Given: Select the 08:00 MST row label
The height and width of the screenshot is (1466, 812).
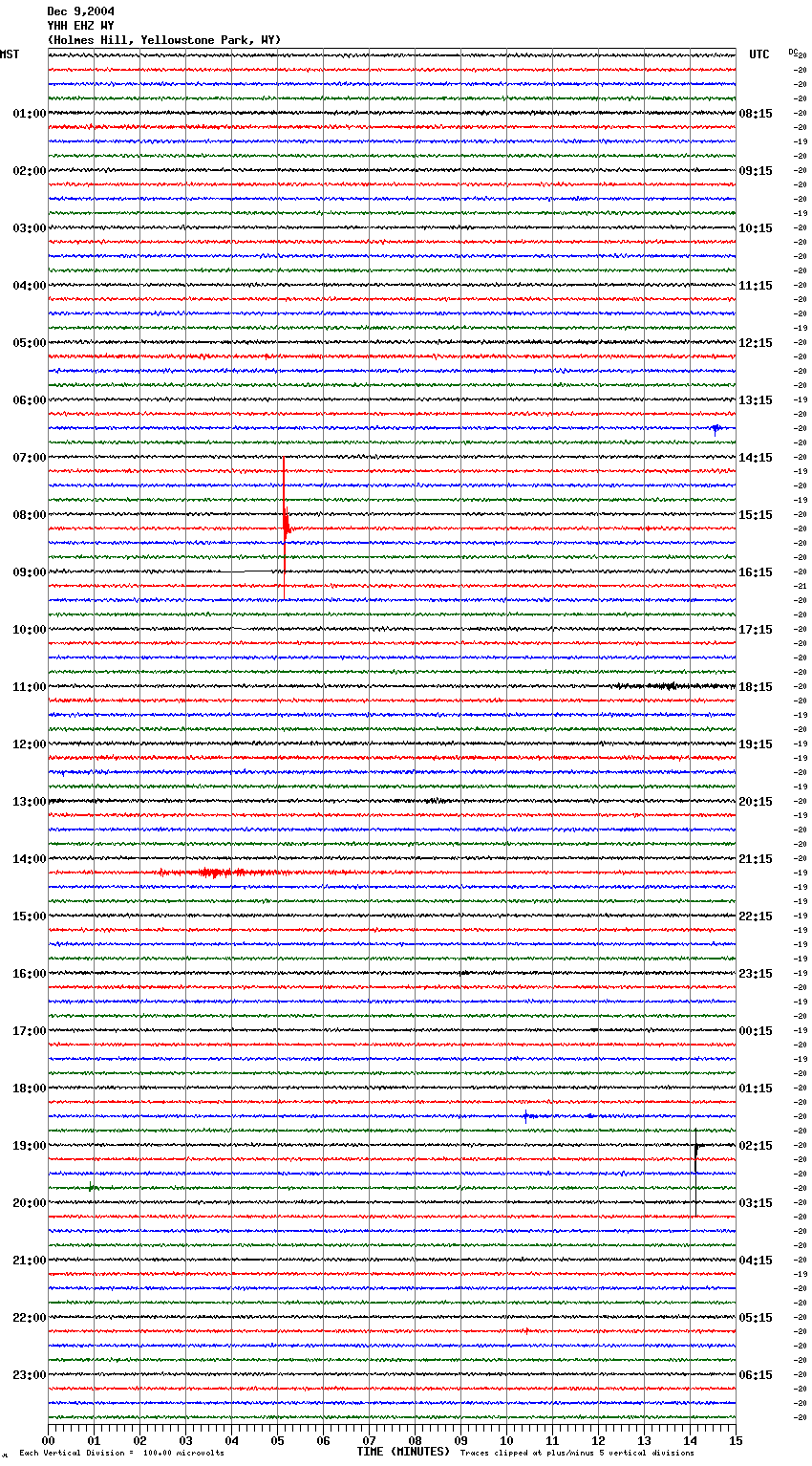Looking at the screenshot, I should pos(29,515).
